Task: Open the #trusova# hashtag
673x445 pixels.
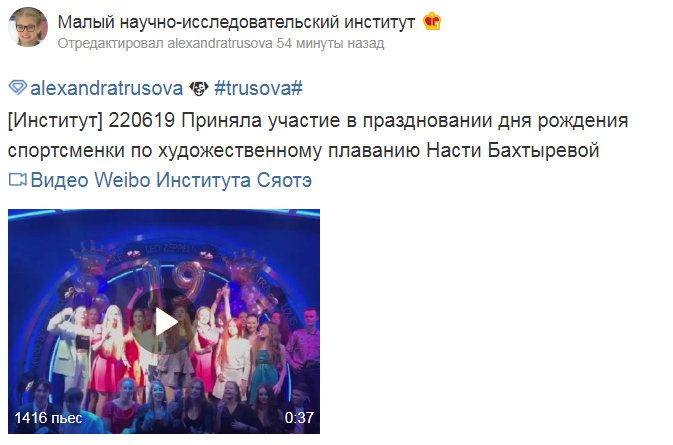Action: coord(258,88)
